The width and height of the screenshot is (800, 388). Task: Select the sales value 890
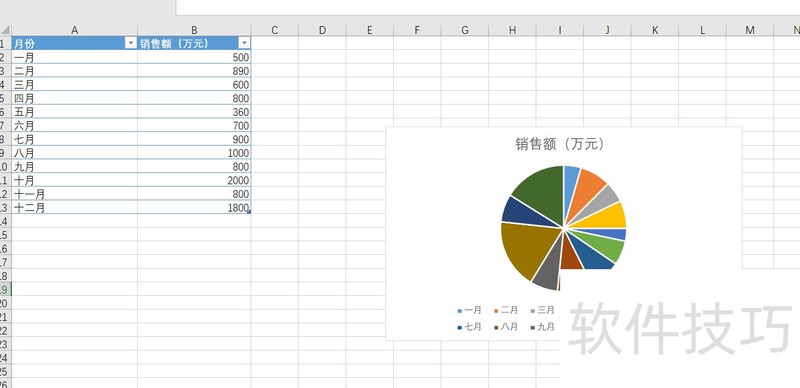click(x=194, y=70)
